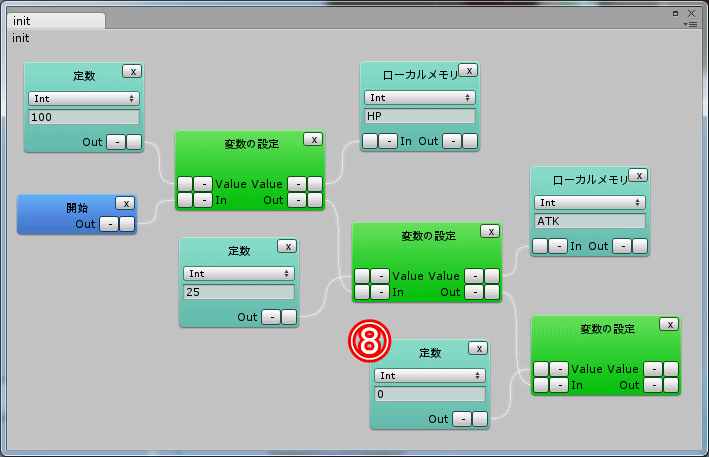The height and width of the screenshot is (457, 709).
Task: Close the topmost 変数の設定 node
Action: (x=313, y=140)
